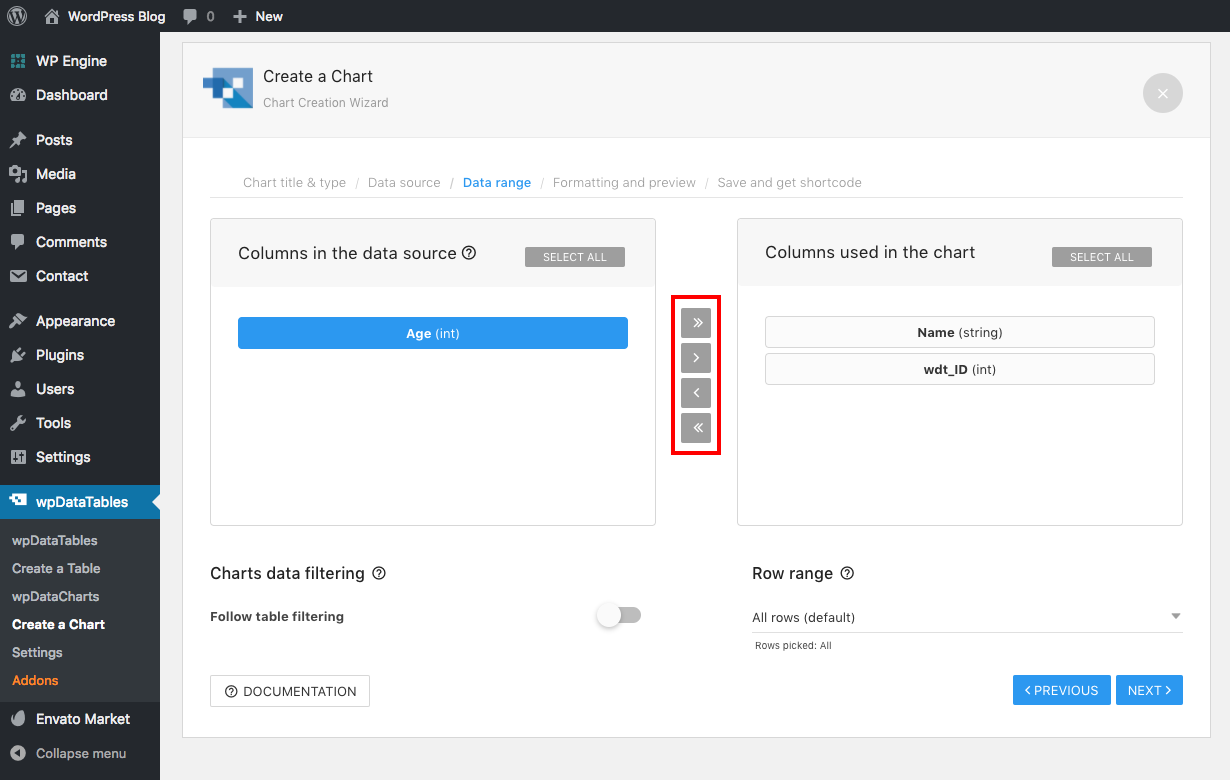This screenshot has width=1230, height=780.
Task: Open the Addons submenu link
Action: [x=35, y=680]
